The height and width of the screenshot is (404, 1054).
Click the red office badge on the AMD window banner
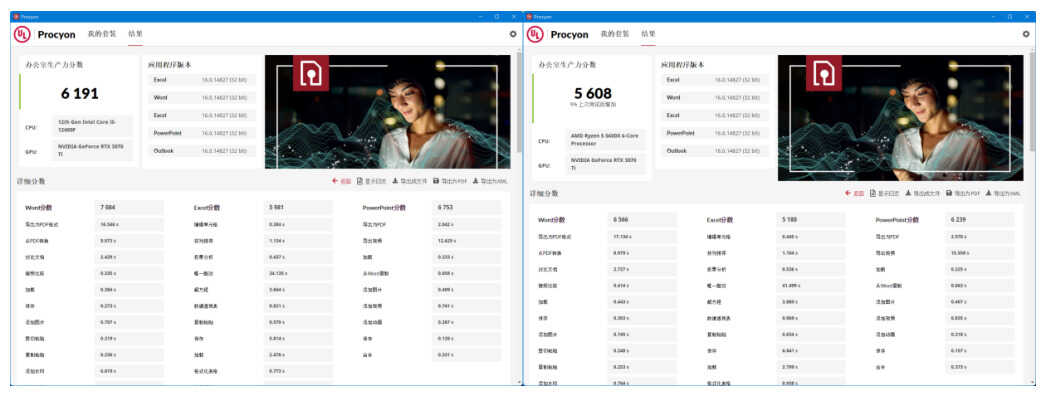pyautogui.click(x=823, y=73)
